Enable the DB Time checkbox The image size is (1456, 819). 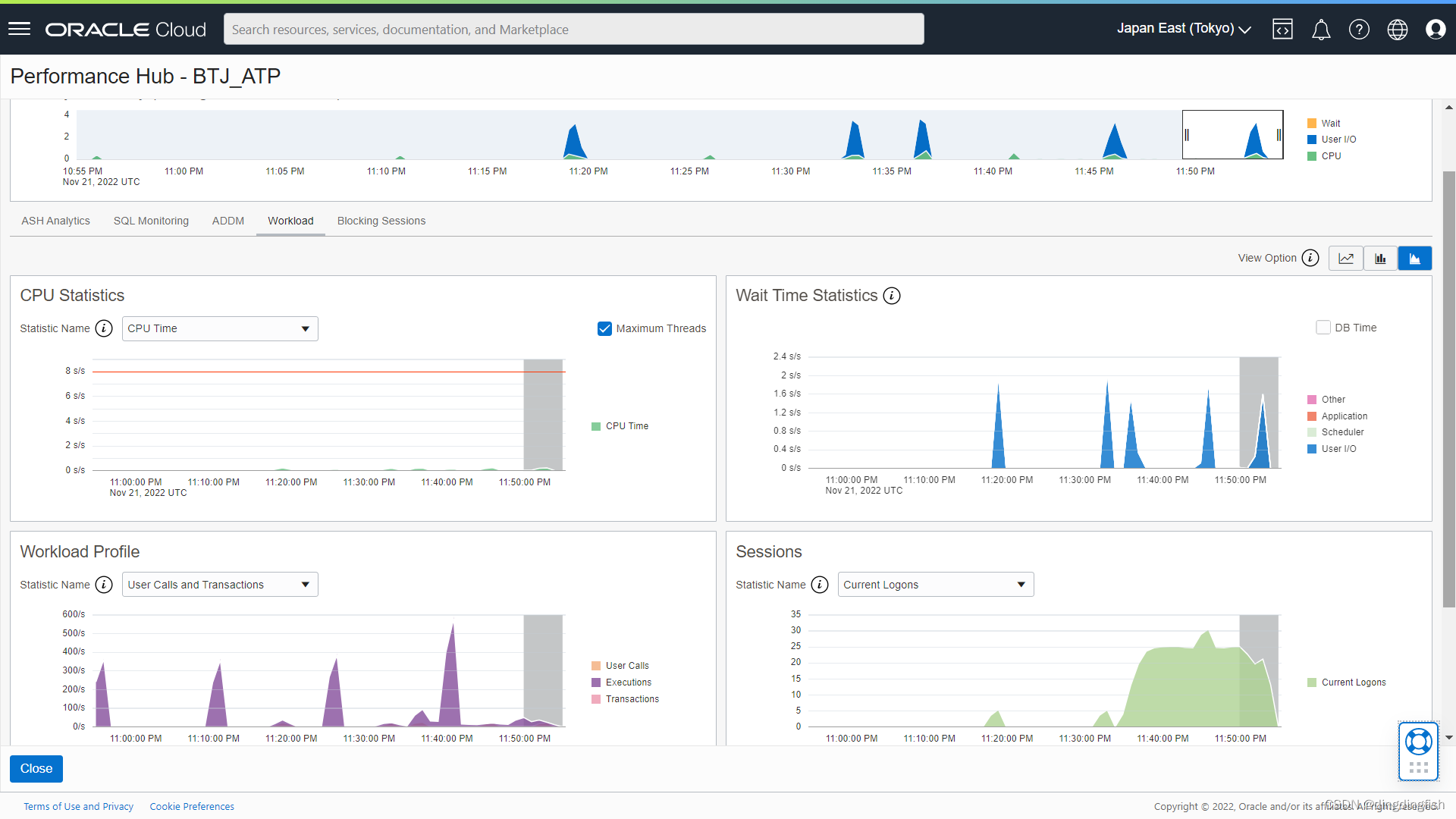tap(1323, 328)
